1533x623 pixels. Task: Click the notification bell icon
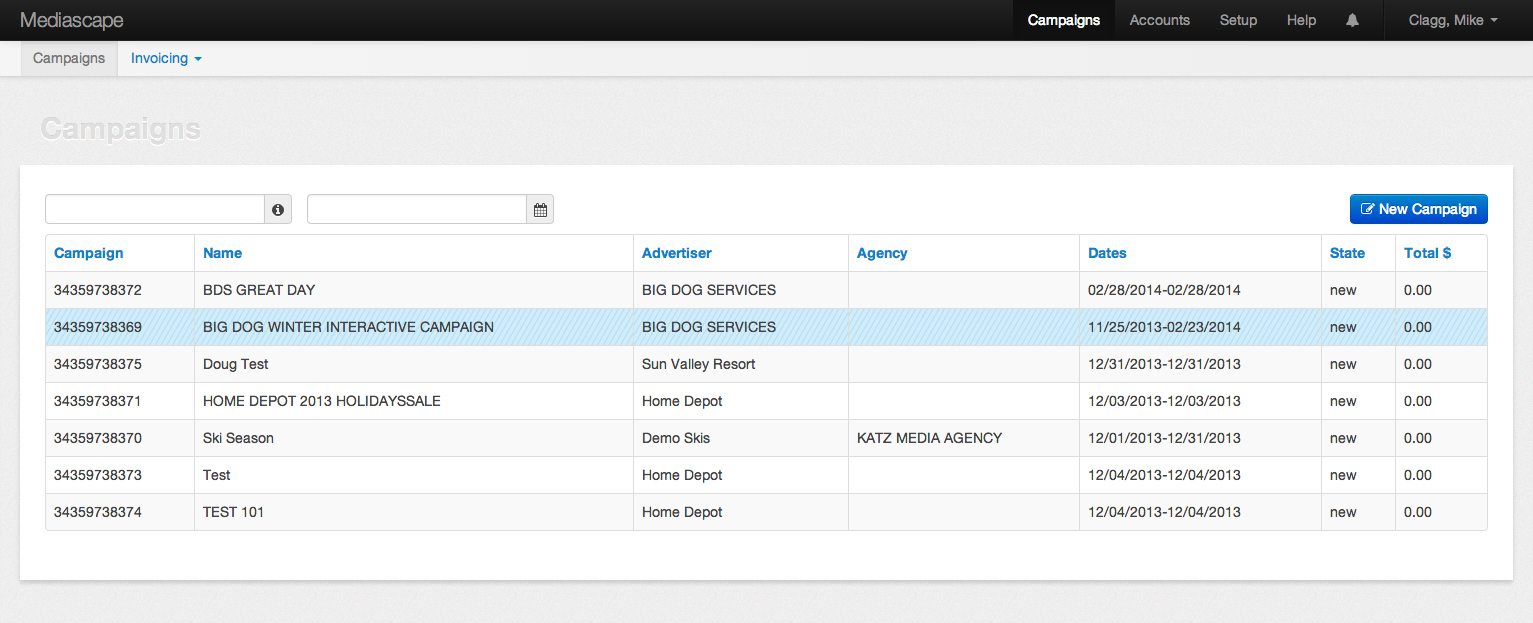coord(1353,20)
